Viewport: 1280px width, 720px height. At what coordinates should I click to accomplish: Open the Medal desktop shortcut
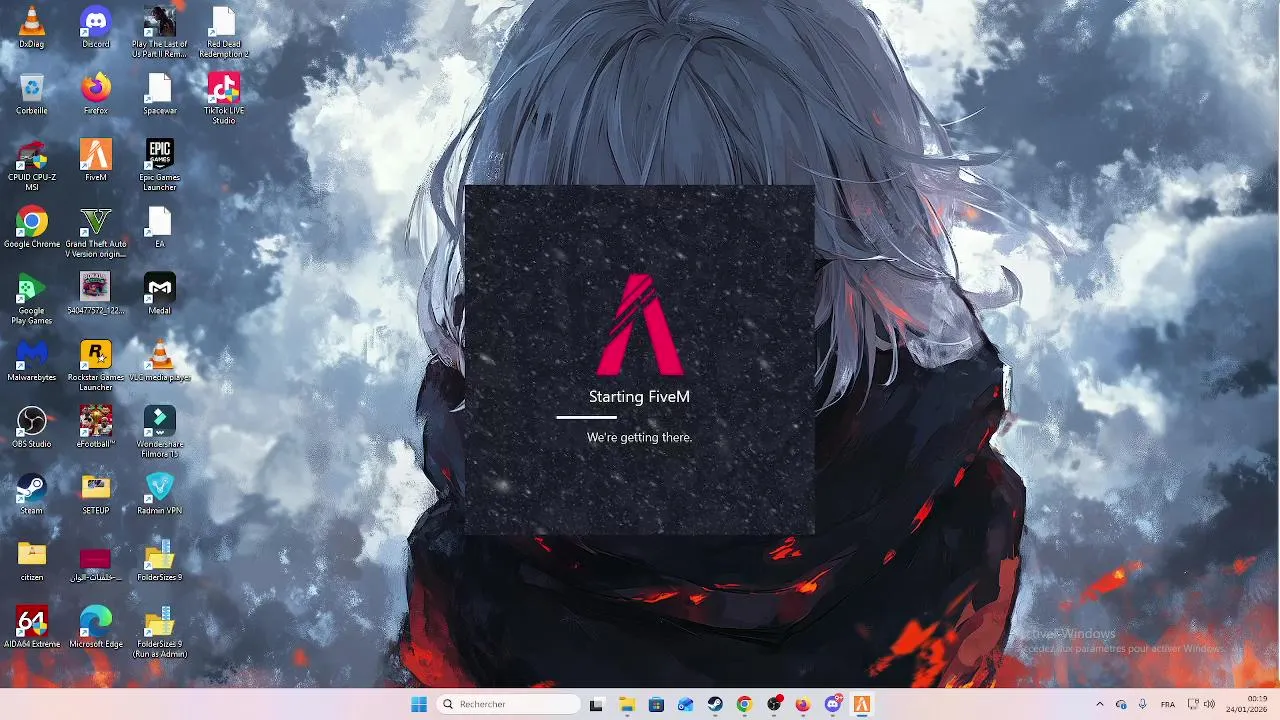[x=160, y=294]
